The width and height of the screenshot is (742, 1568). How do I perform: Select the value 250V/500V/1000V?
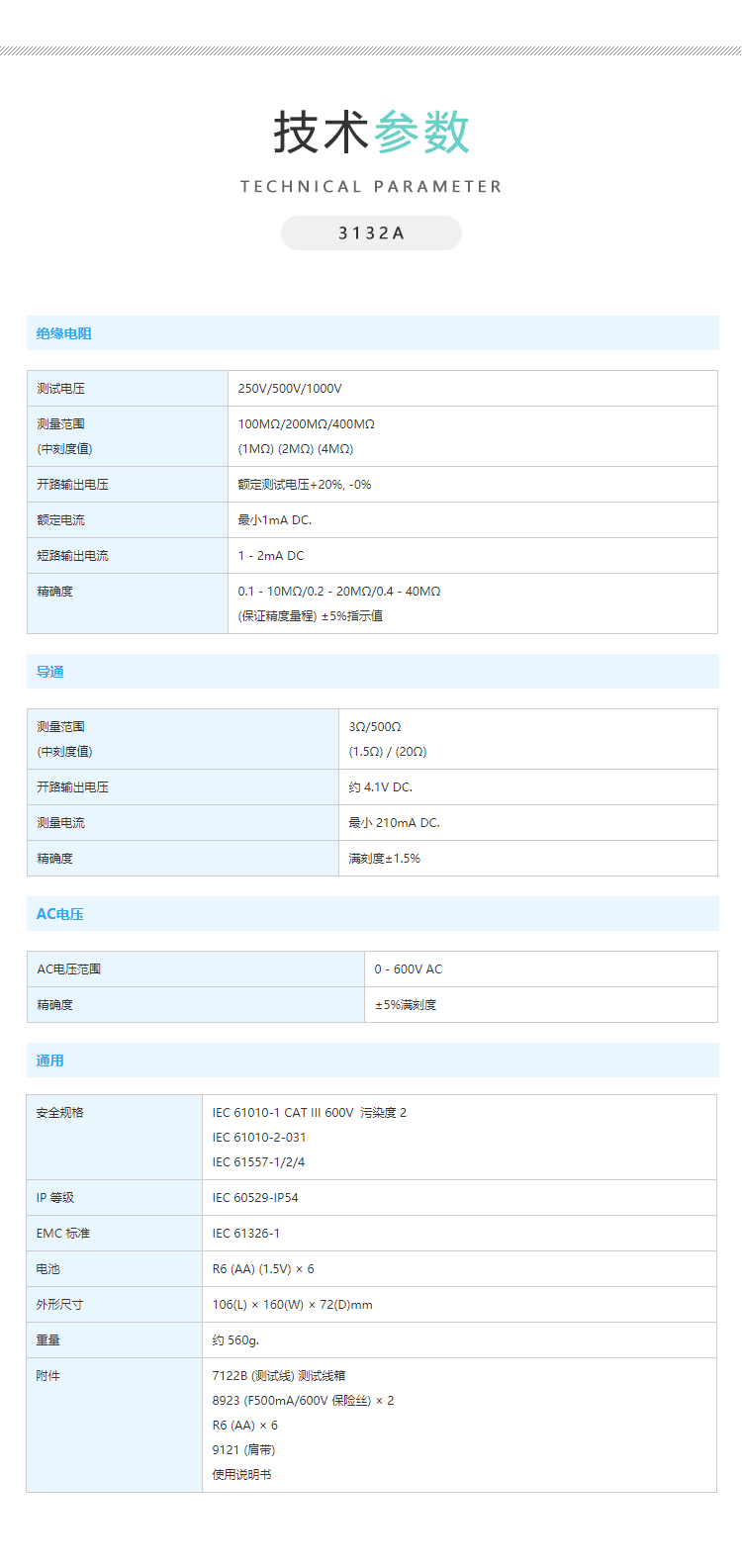[x=290, y=389]
